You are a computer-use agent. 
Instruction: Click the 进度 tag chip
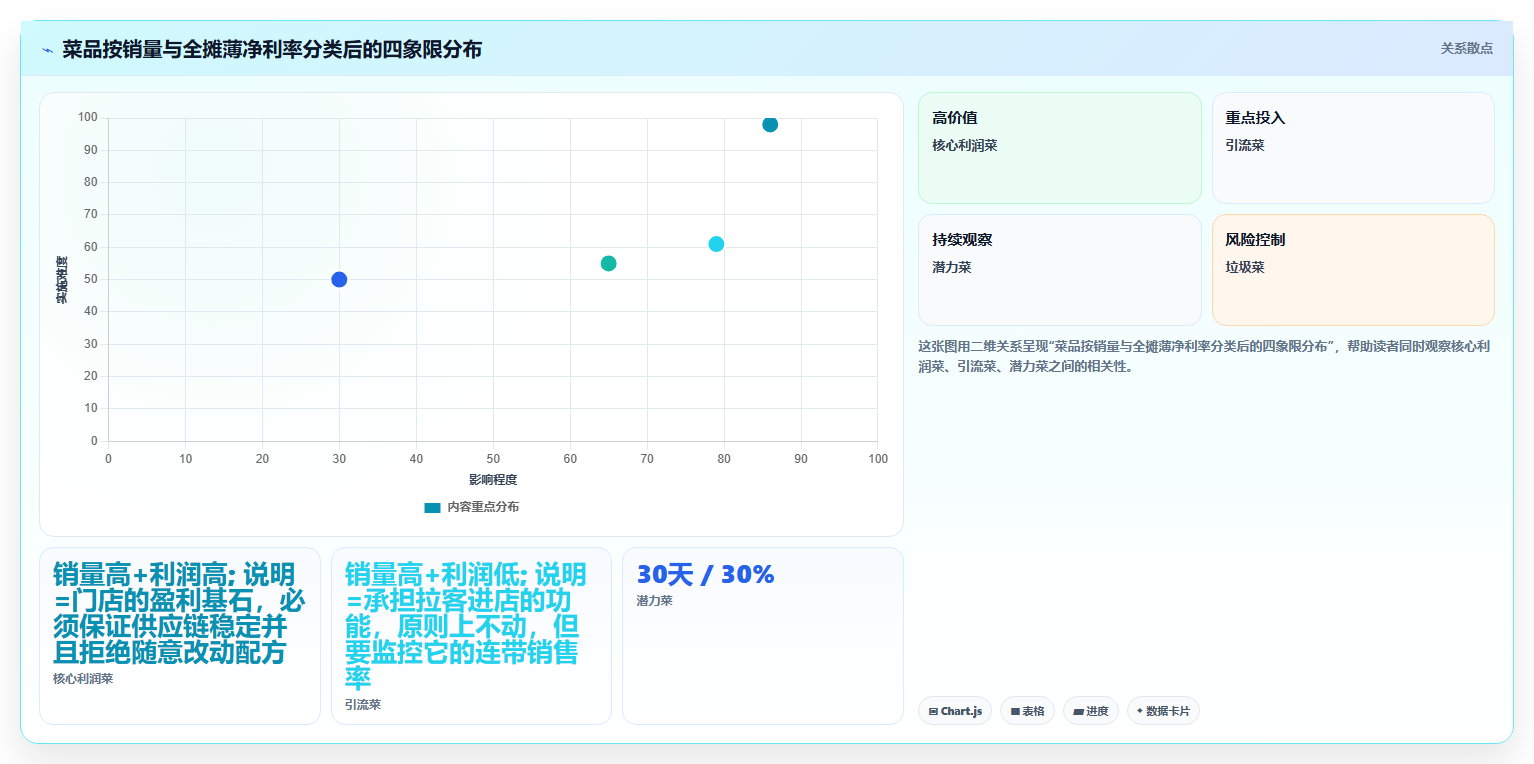[x=1090, y=711]
